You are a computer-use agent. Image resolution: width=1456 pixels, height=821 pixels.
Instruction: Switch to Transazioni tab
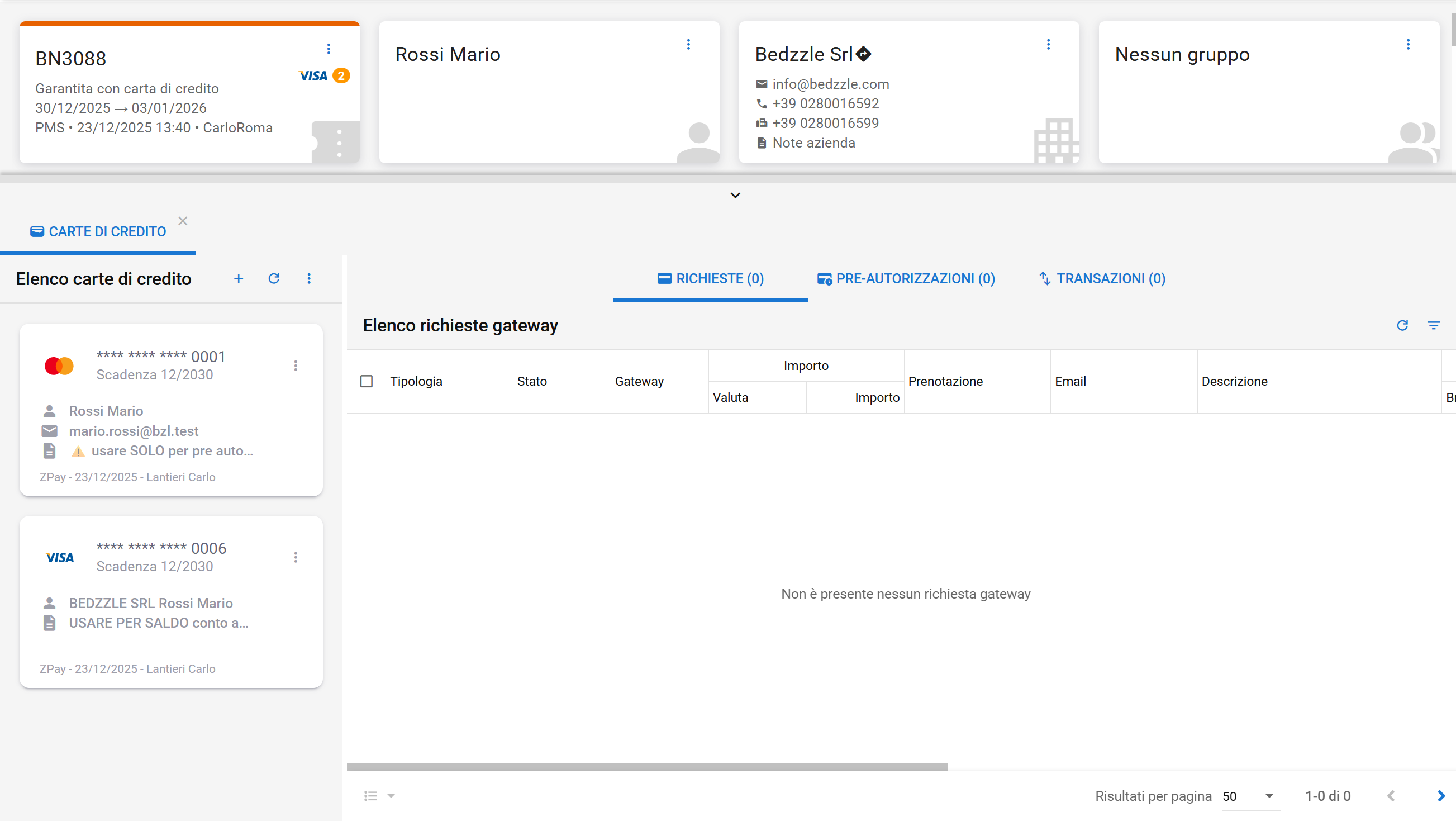(1102, 278)
